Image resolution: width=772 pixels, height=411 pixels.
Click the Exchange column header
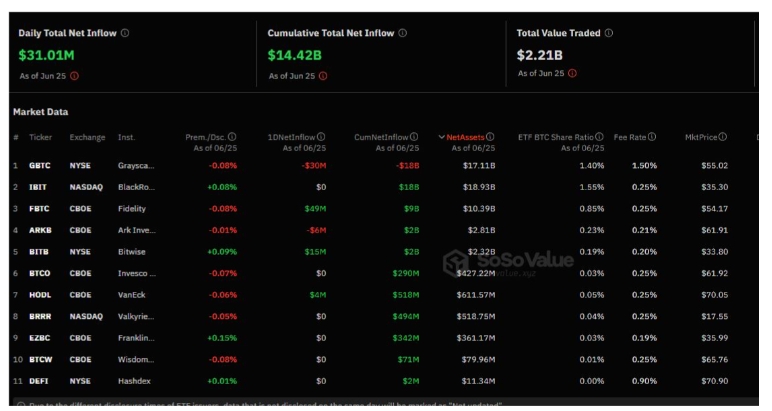pos(87,137)
